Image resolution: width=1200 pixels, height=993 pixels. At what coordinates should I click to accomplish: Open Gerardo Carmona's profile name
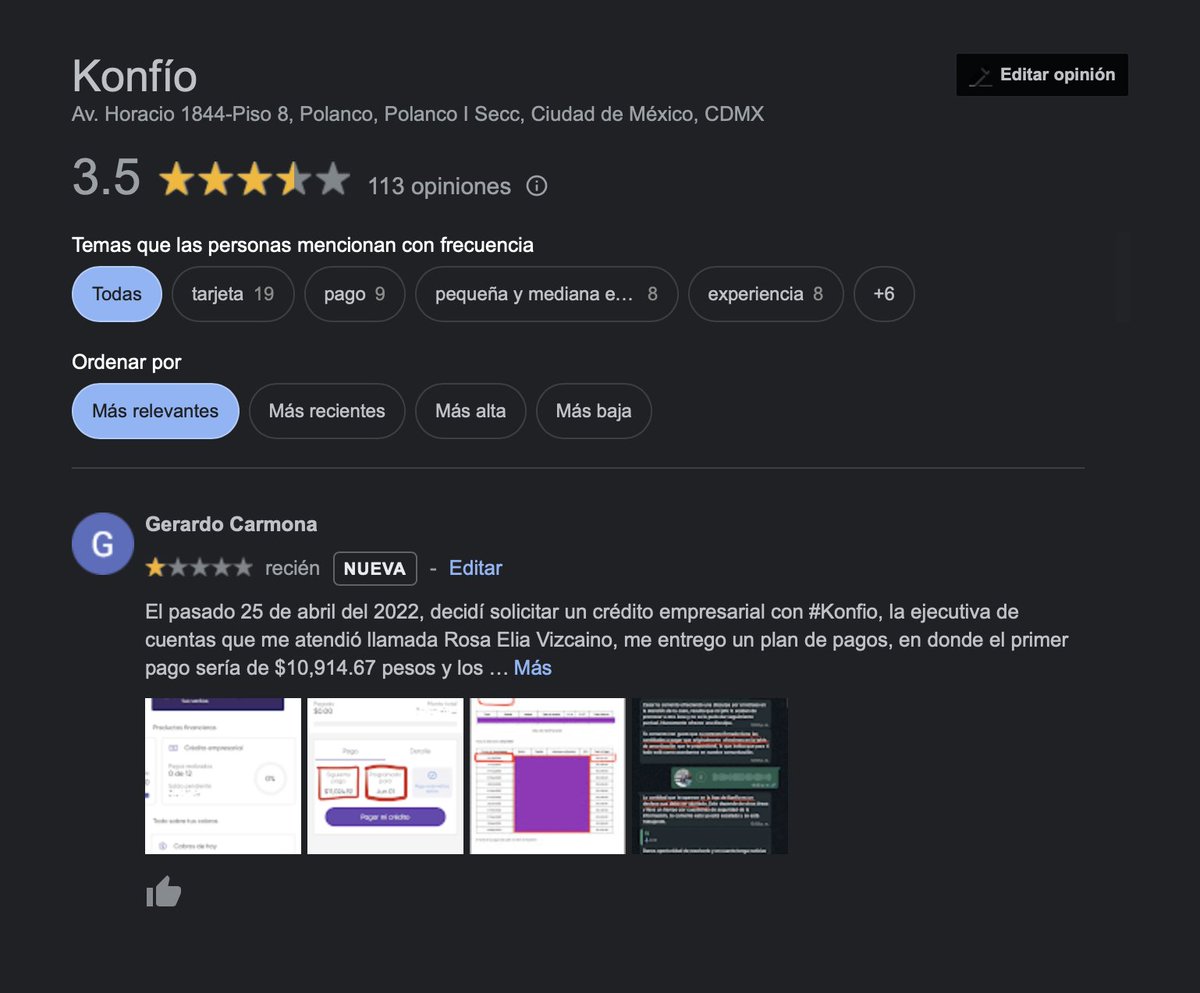[231, 524]
